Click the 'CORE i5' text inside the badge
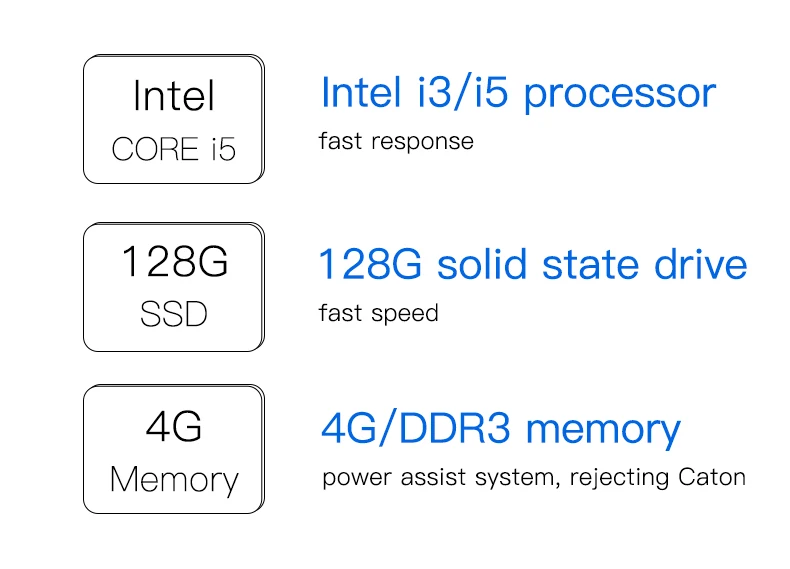The width and height of the screenshot is (790, 569). (174, 149)
